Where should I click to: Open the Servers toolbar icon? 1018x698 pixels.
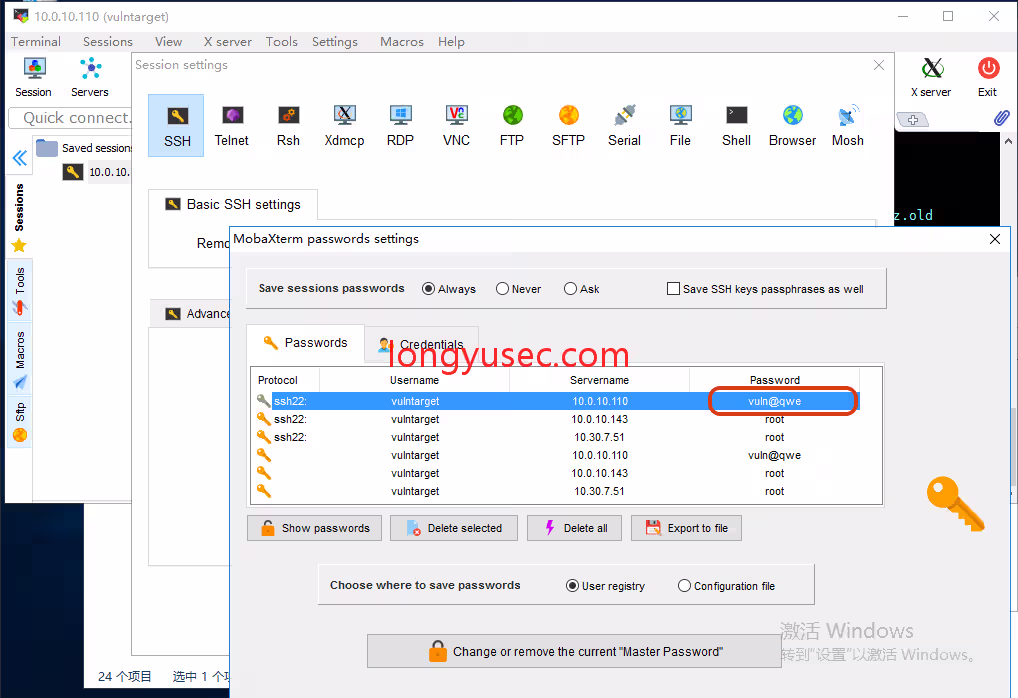[90, 77]
